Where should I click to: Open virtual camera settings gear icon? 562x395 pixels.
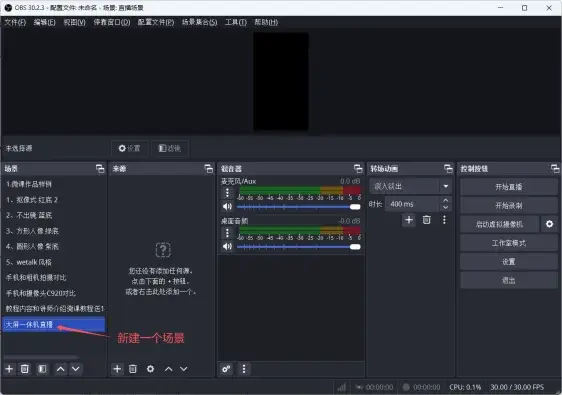pos(549,224)
